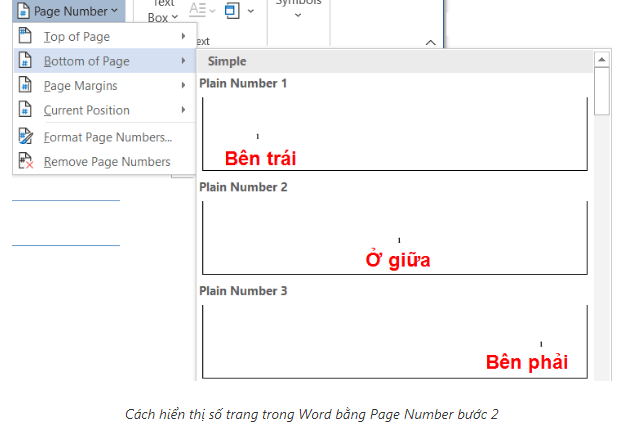Collapse the ribbon with the chevron
This screenshot has width=618, height=425.
click(430, 42)
